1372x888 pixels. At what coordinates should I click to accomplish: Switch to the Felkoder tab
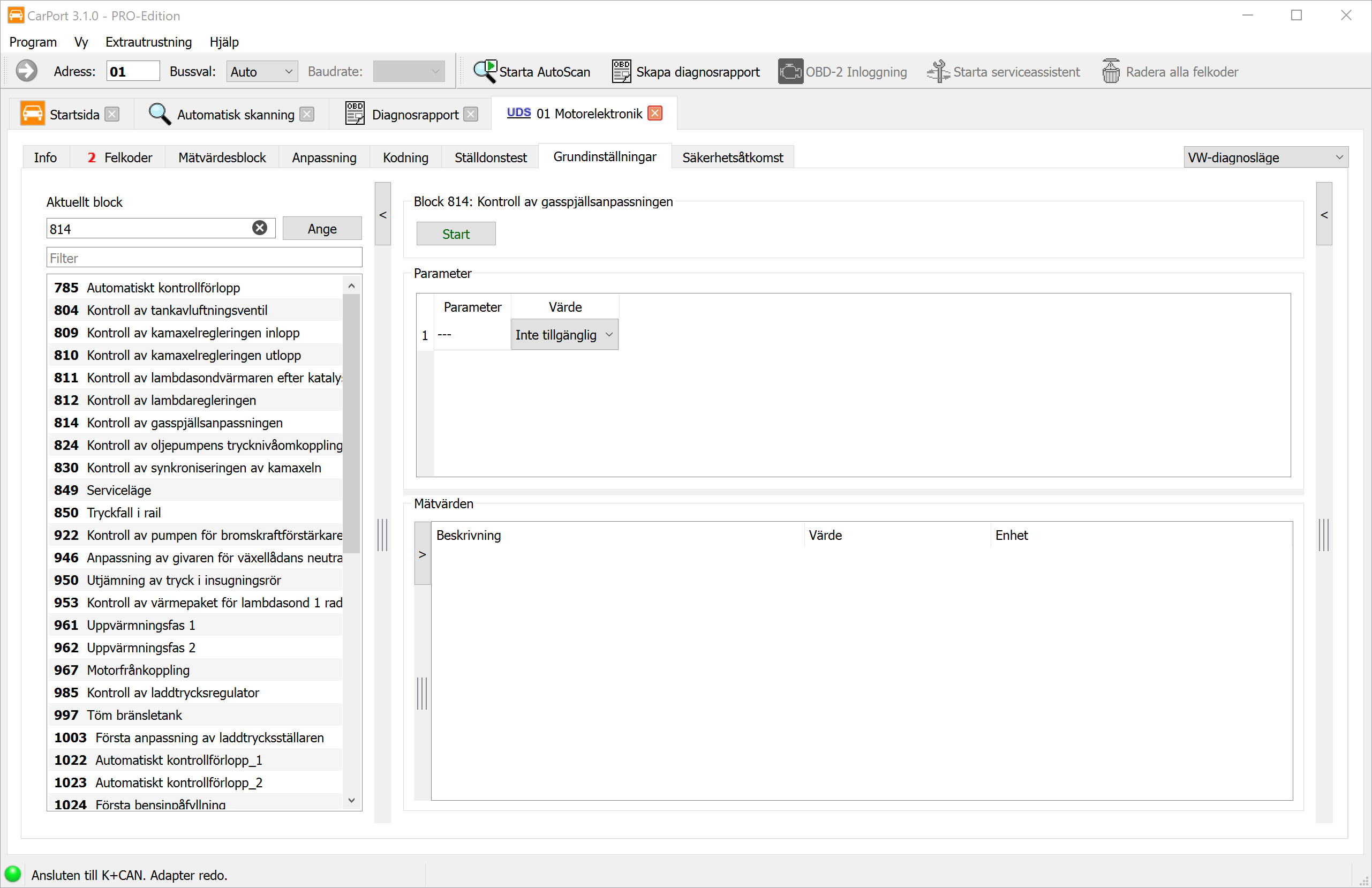[120, 157]
